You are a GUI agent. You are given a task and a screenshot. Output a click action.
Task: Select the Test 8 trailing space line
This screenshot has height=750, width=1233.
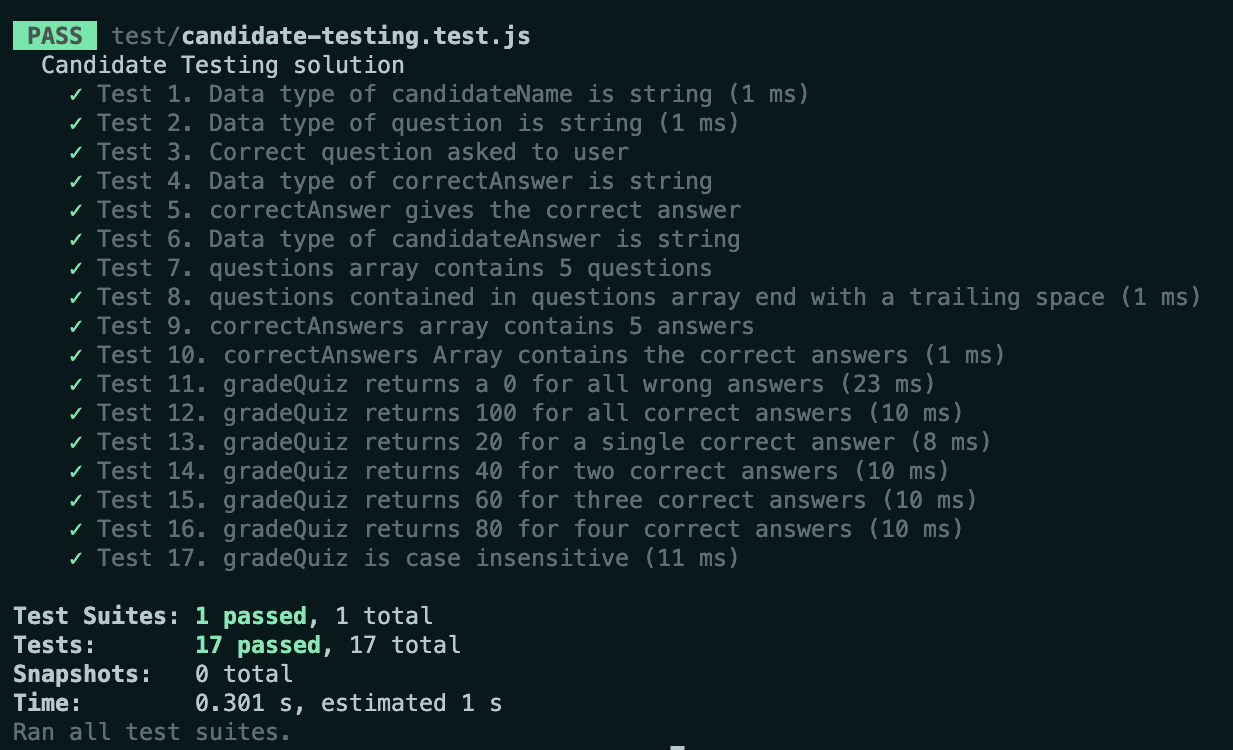[x=648, y=298]
